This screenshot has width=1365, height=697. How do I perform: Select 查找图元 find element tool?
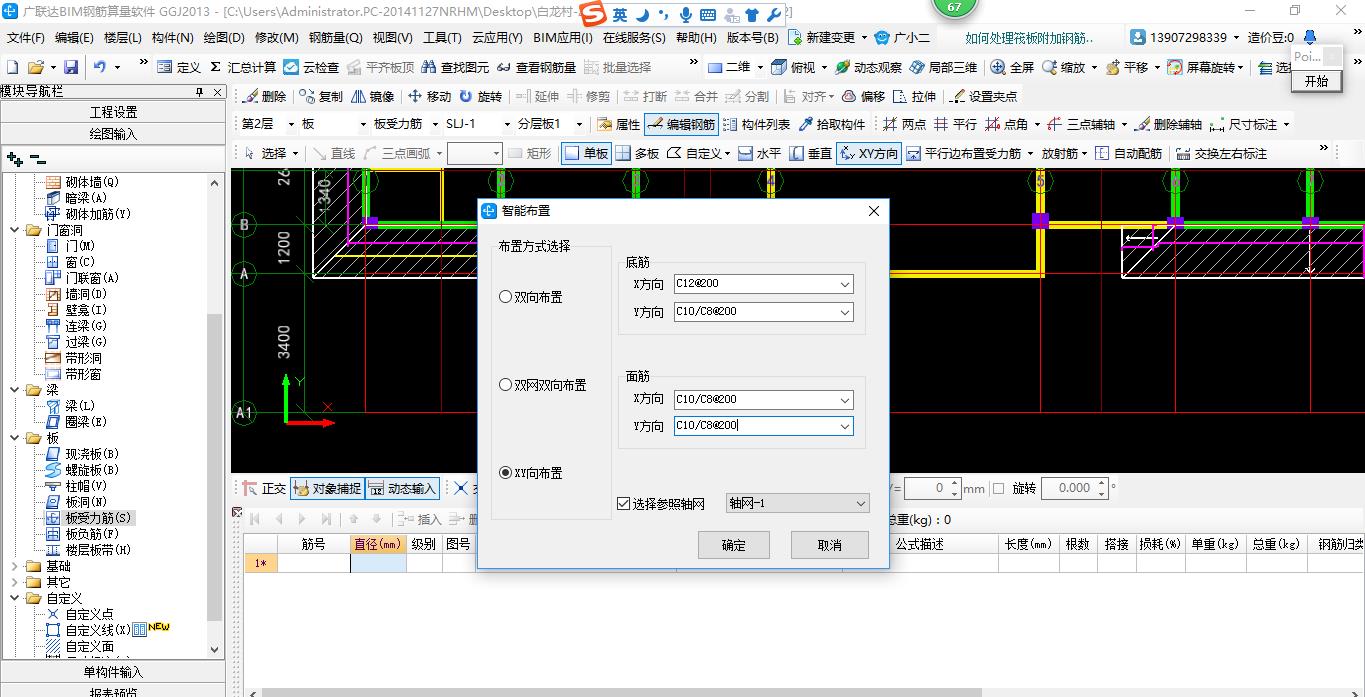tap(456, 67)
